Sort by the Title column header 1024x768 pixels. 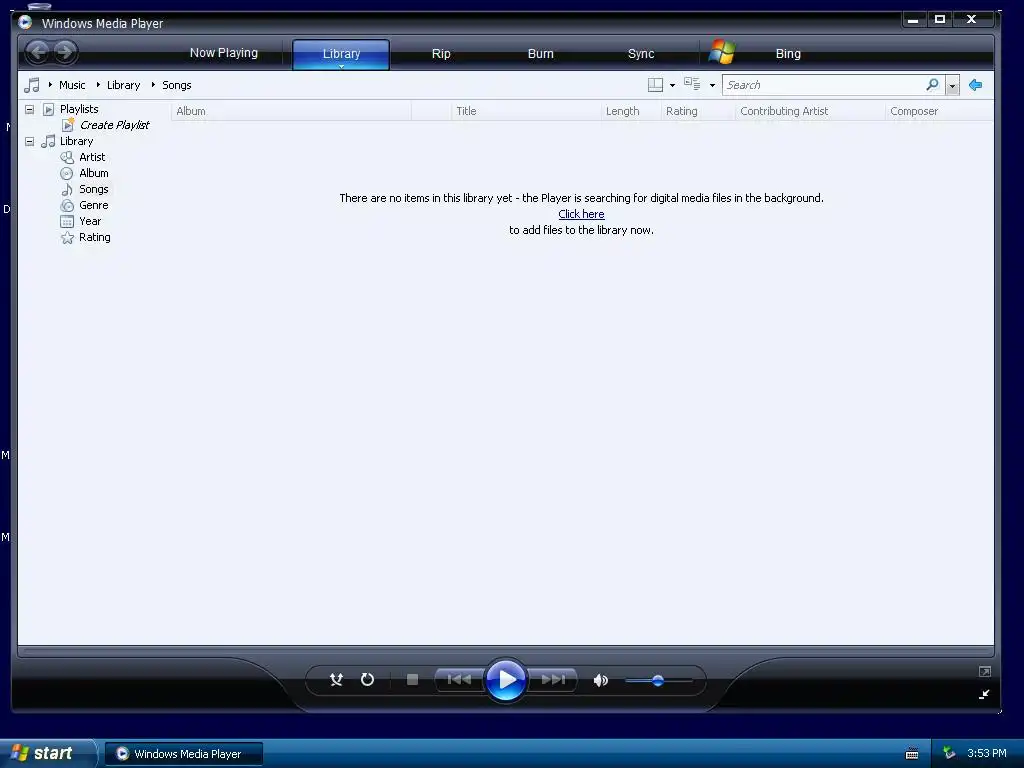click(526, 111)
